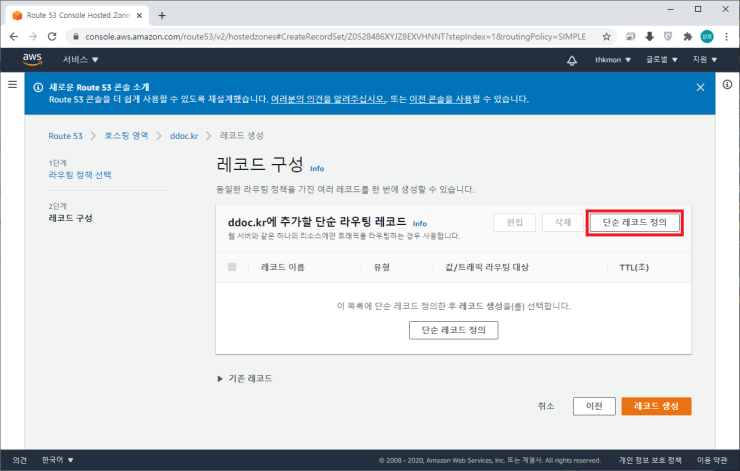Click the AWS logo home icon

[x=32, y=60]
